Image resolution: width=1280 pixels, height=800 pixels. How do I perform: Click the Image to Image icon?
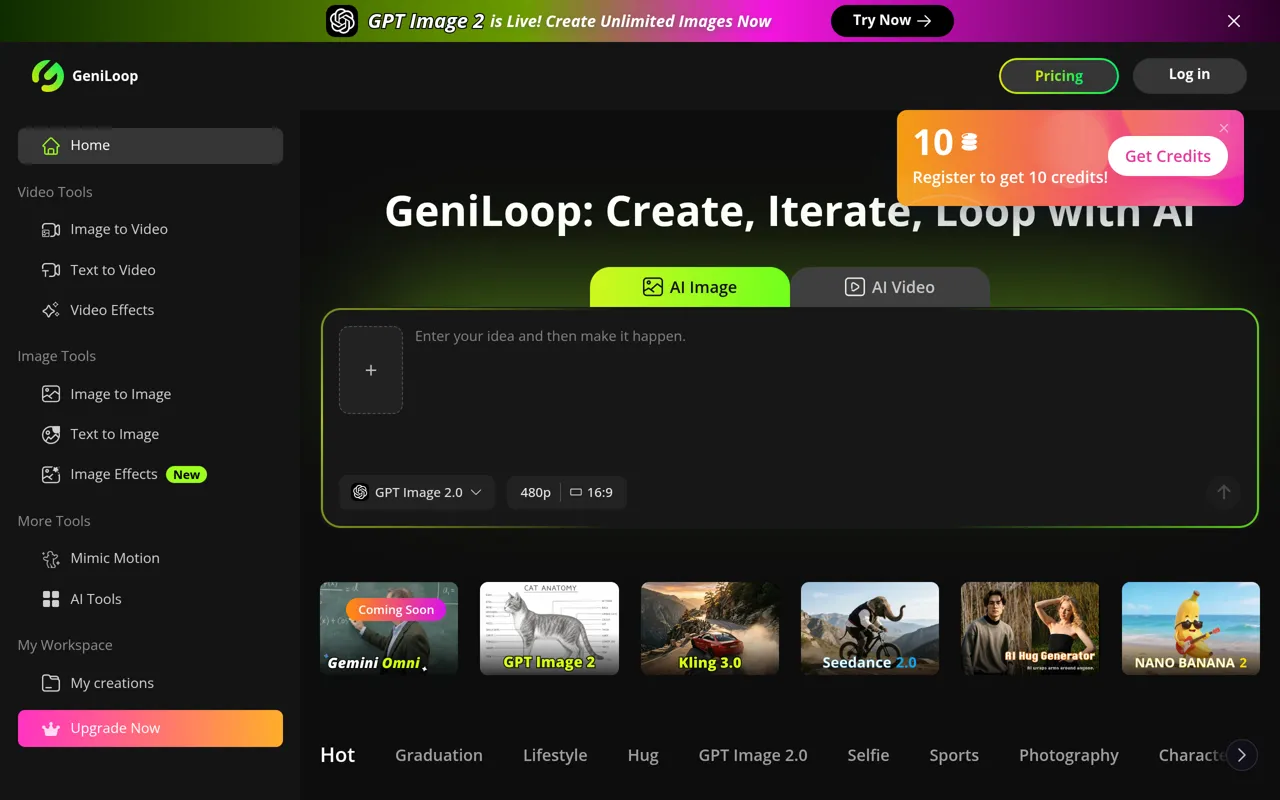tap(51, 394)
